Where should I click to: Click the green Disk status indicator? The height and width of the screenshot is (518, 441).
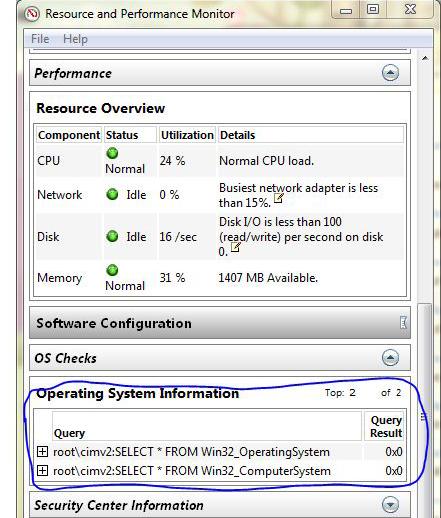point(112,236)
